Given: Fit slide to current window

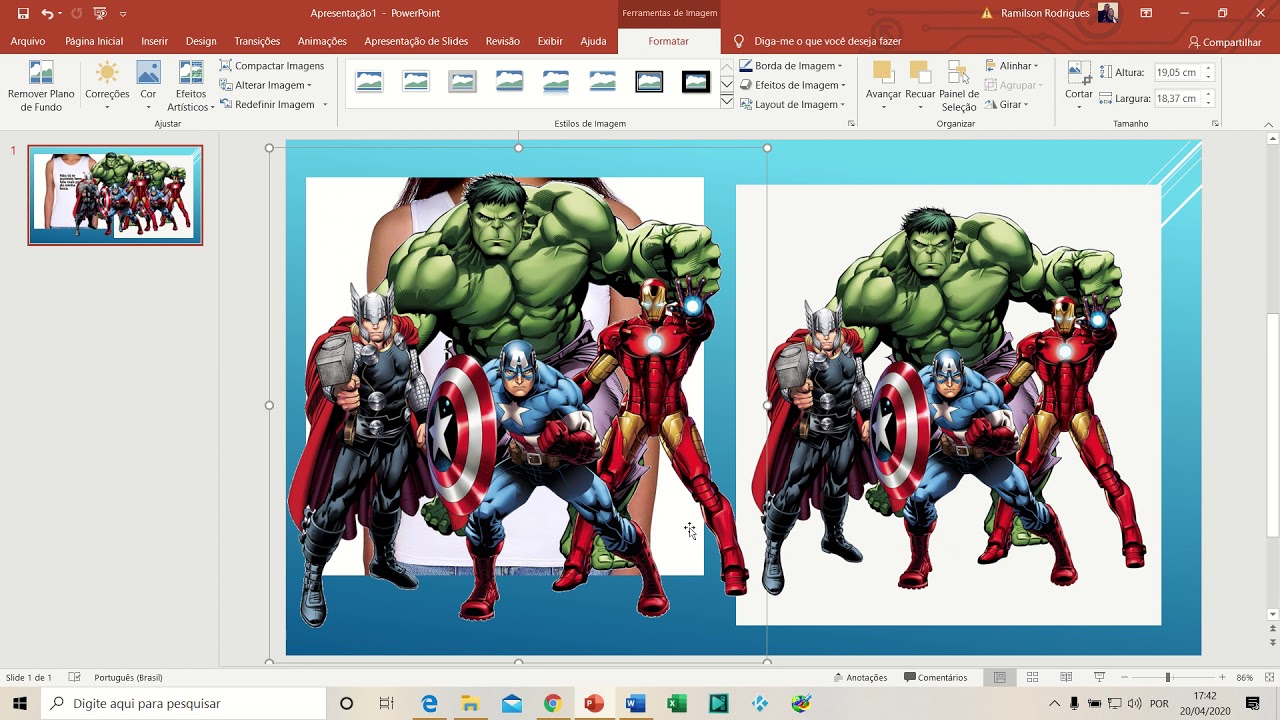Looking at the screenshot, I should coord(1270,677).
